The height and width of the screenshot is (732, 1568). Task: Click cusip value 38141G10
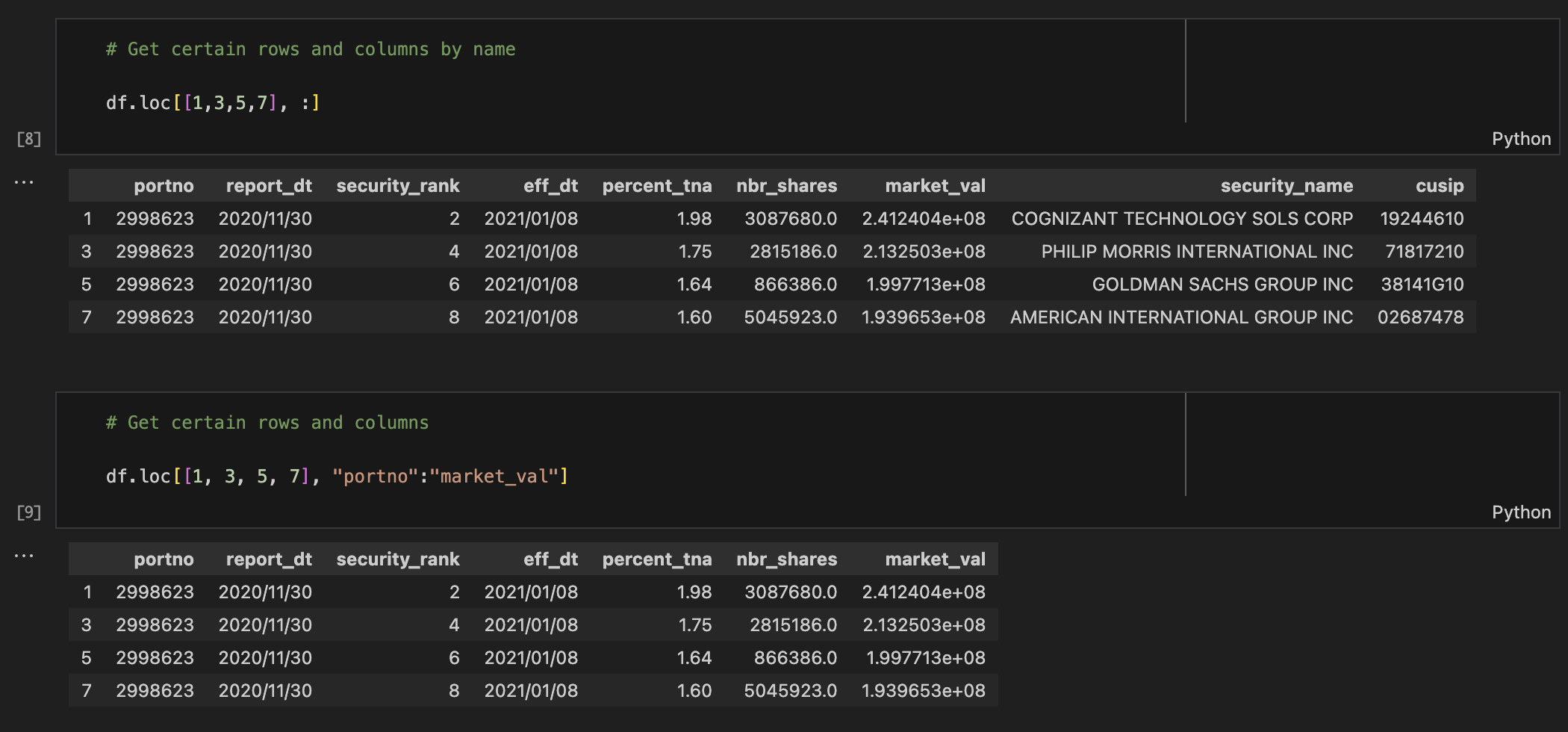point(1422,285)
